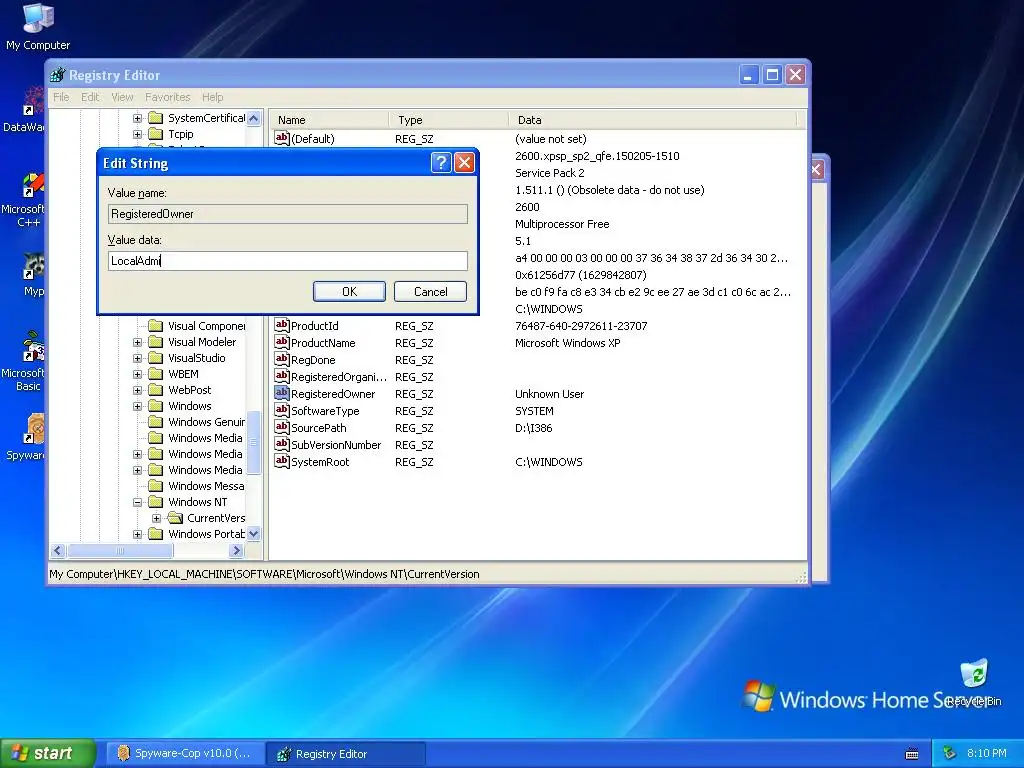
Task: Expand the WebPost tree node
Action: [x=137, y=391]
